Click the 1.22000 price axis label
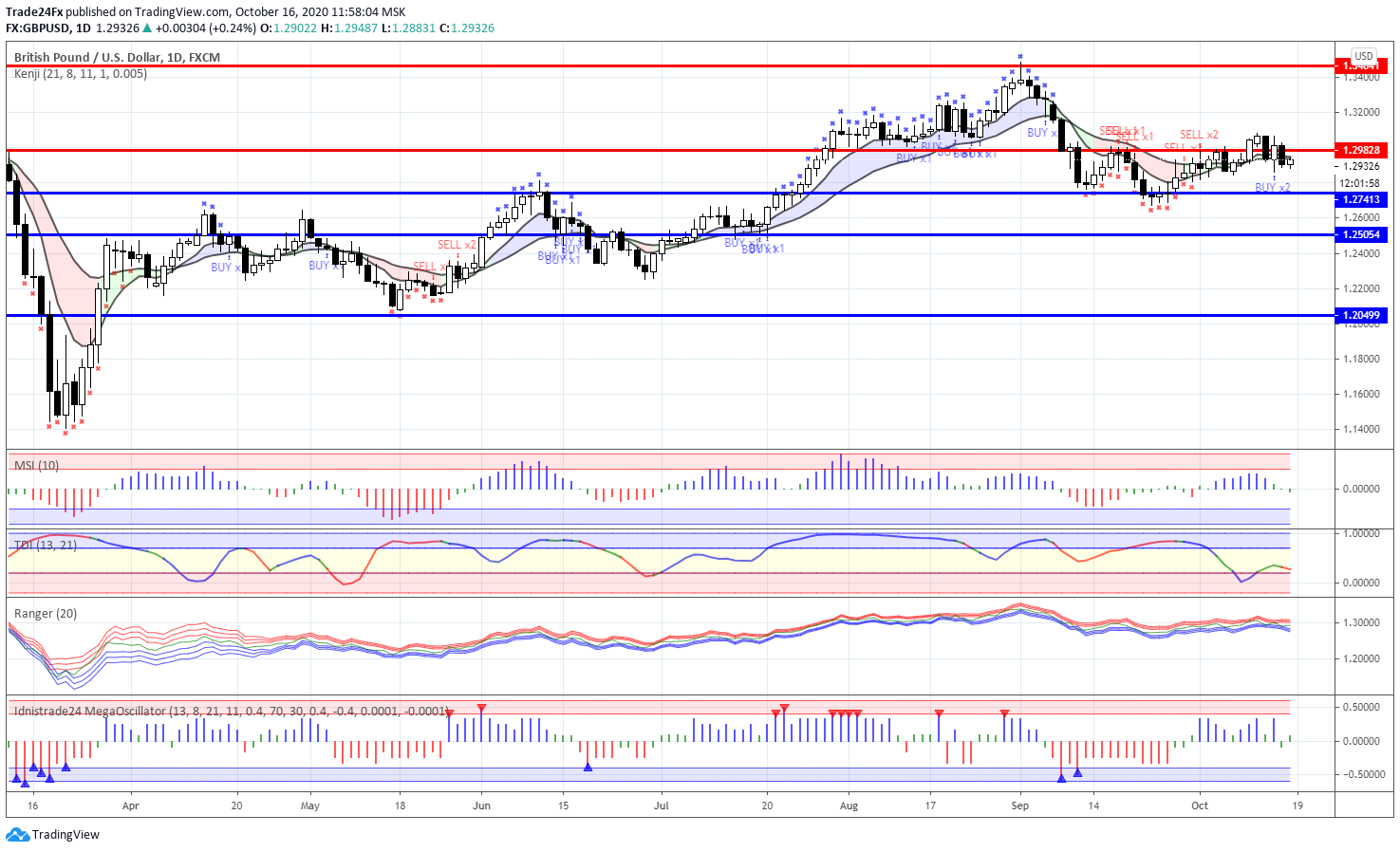Image resolution: width=1400 pixels, height=852 pixels. [x=1361, y=288]
